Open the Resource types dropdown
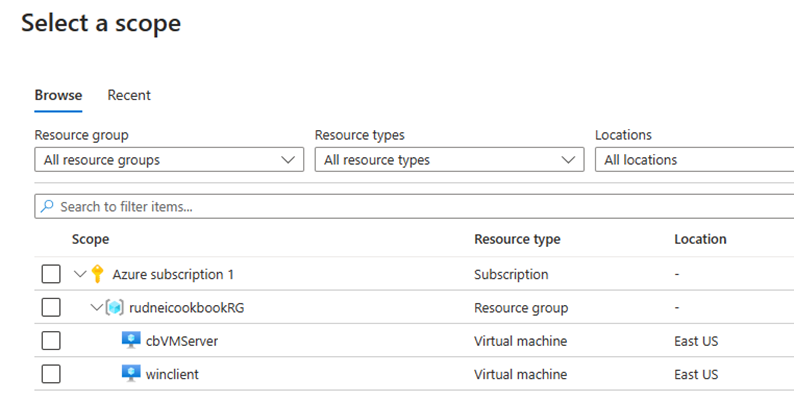 click(448, 160)
